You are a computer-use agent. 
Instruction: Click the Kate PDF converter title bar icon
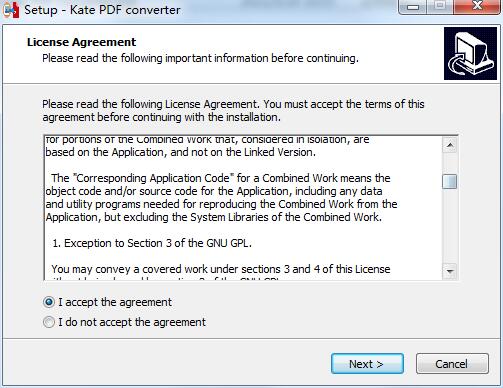click(x=11, y=10)
